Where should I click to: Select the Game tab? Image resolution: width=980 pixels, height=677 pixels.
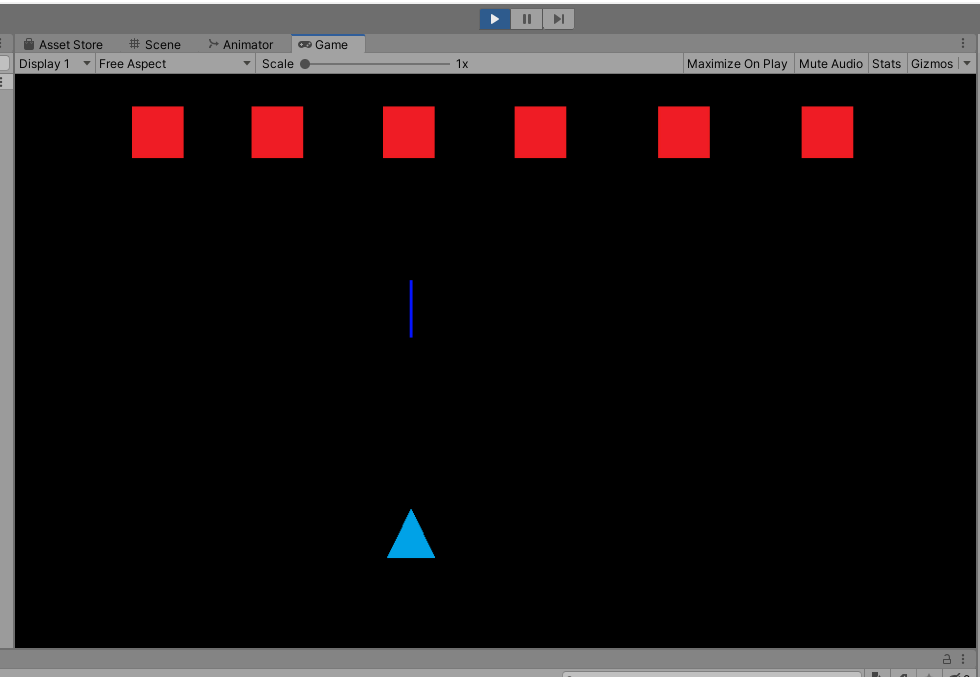point(328,44)
